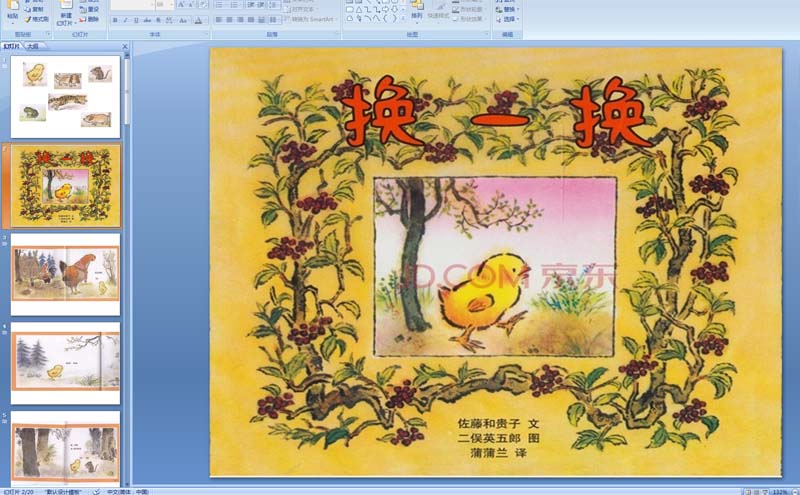800x495 pixels.
Task: Open the font color A picker
Action: [198, 20]
